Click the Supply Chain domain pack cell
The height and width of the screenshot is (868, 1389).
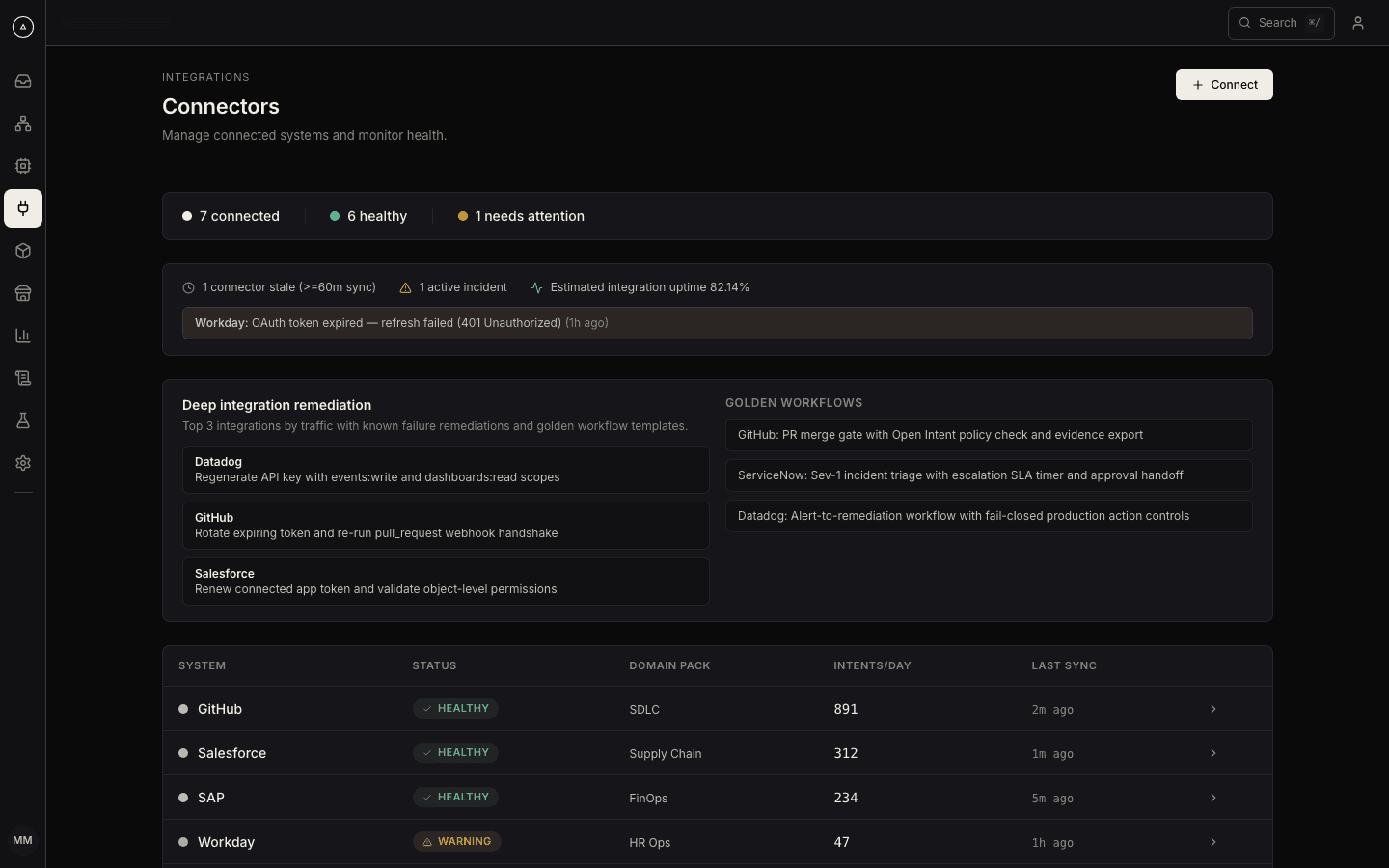[x=666, y=754]
